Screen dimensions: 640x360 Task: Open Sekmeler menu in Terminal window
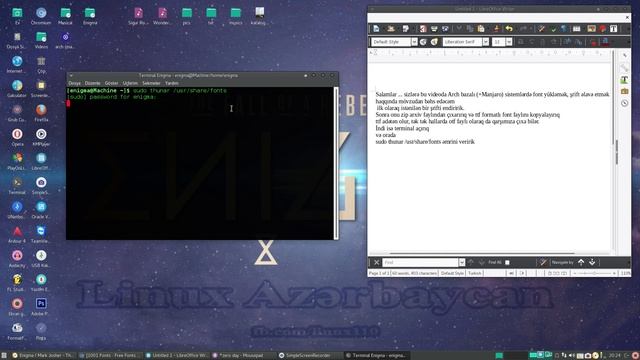pyautogui.click(x=151, y=83)
